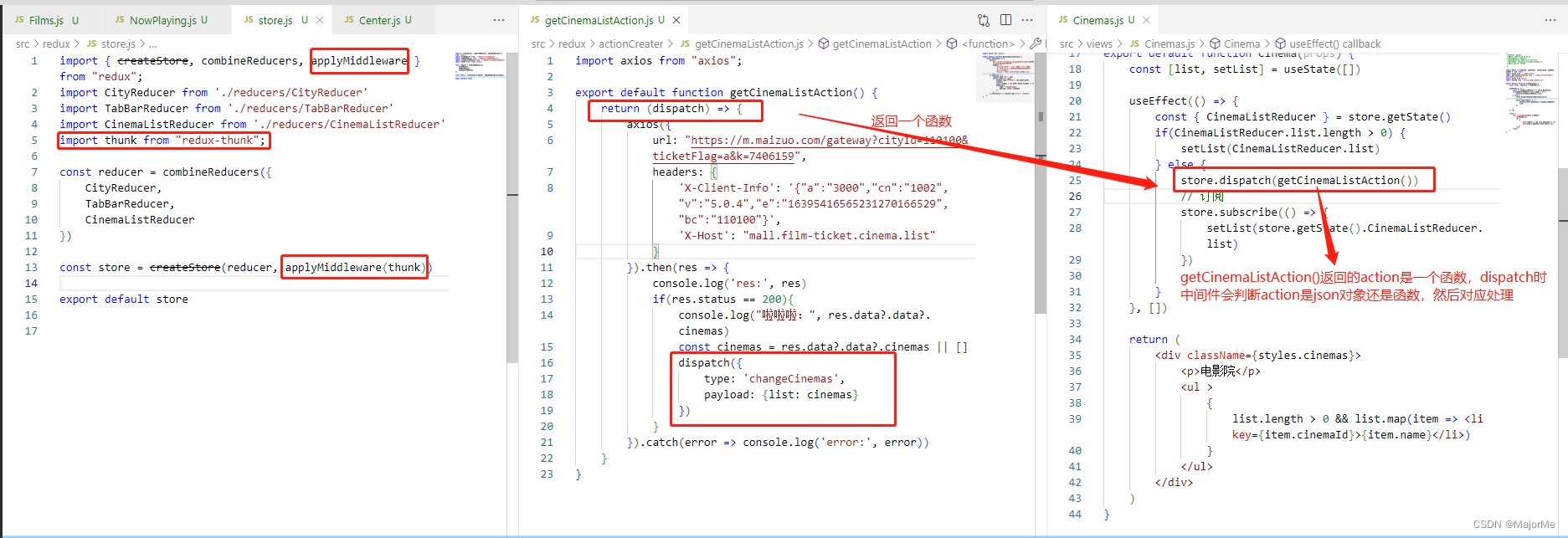Focus the Cinemas.js tab

click(1097, 20)
